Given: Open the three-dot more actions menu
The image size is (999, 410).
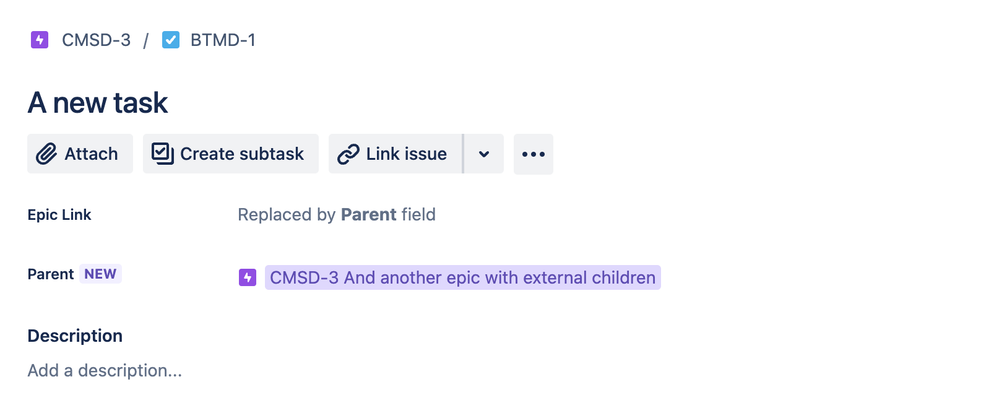Looking at the screenshot, I should click(533, 154).
